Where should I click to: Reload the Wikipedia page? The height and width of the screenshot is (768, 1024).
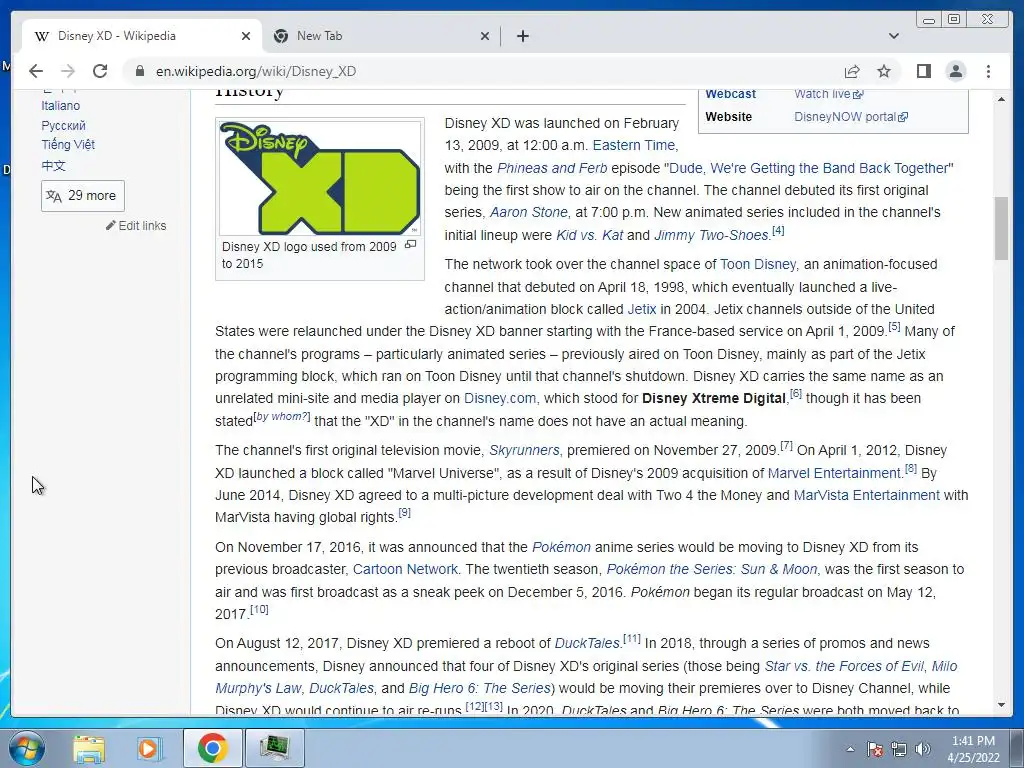pyautogui.click(x=100, y=71)
